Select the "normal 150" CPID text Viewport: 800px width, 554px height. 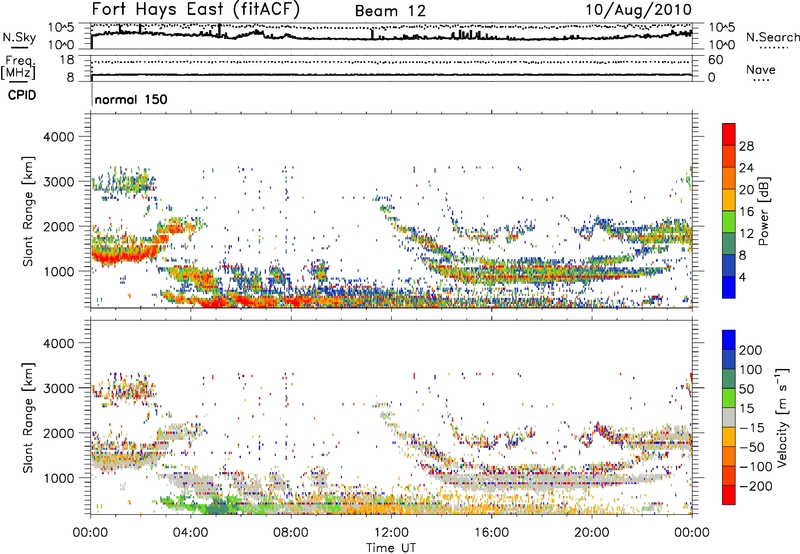click(x=131, y=99)
